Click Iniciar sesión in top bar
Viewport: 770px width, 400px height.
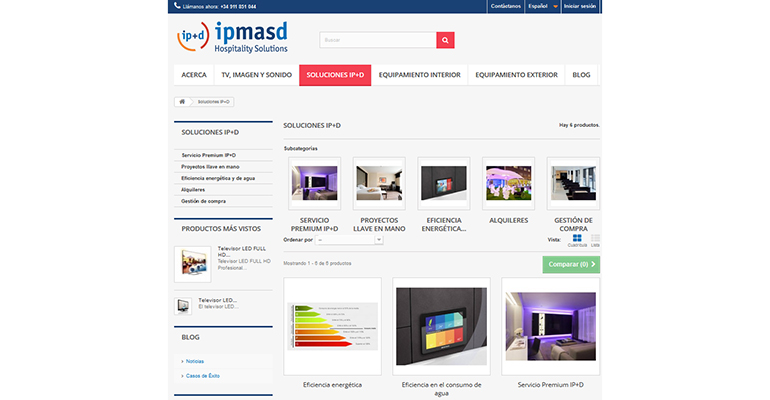click(580, 6)
